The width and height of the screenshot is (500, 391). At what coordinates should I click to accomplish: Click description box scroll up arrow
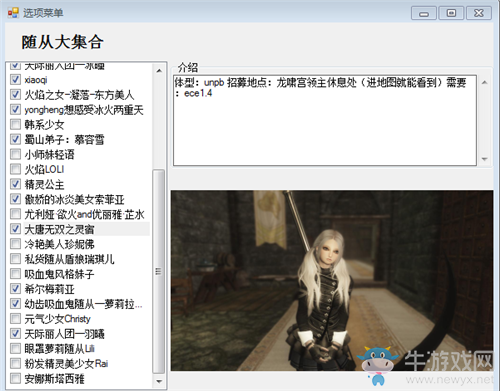(x=485, y=82)
